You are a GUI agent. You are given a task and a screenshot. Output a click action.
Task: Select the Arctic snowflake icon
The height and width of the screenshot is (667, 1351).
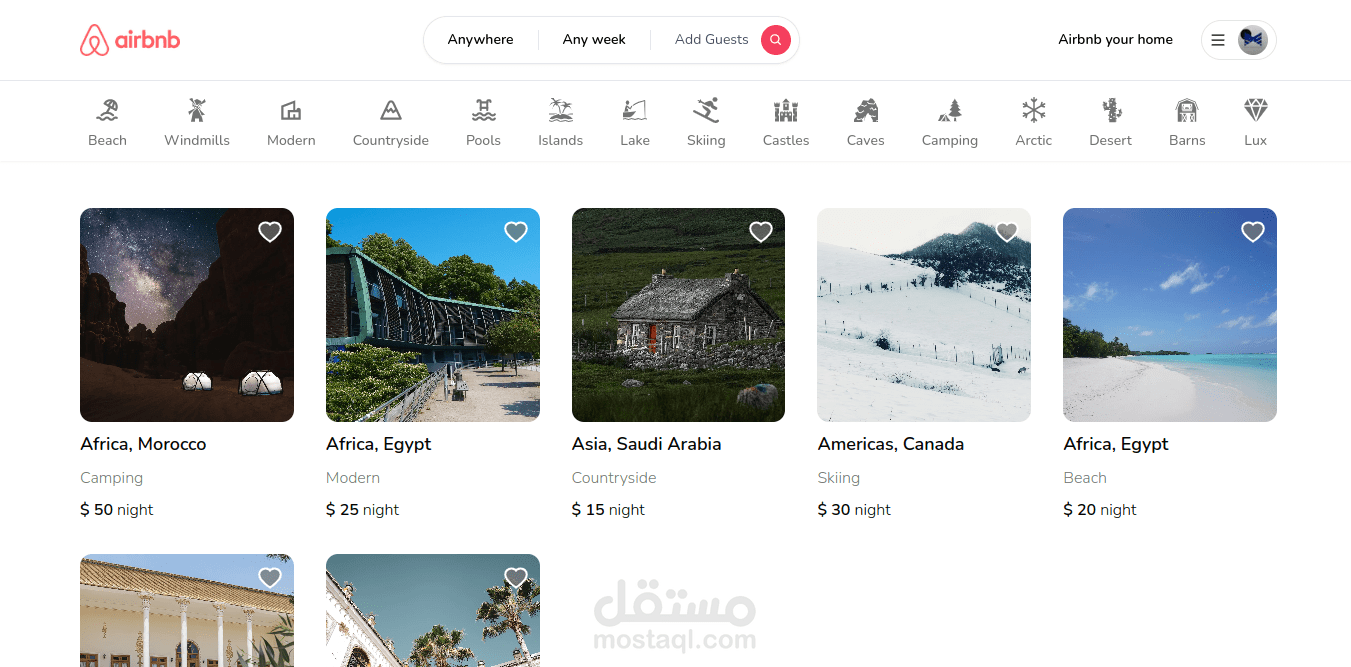pyautogui.click(x=1034, y=110)
